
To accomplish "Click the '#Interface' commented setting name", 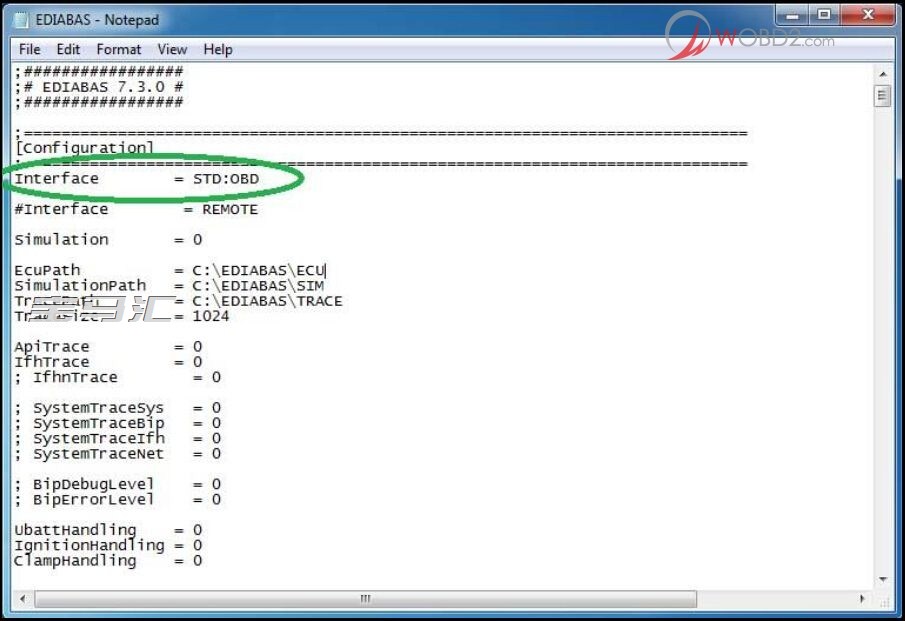I will (x=61, y=210).
